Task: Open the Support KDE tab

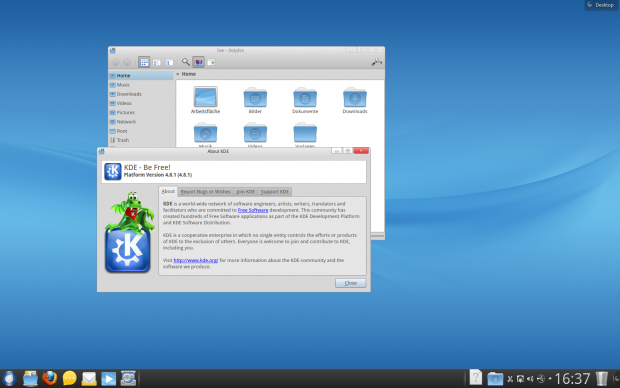Action: click(274, 192)
